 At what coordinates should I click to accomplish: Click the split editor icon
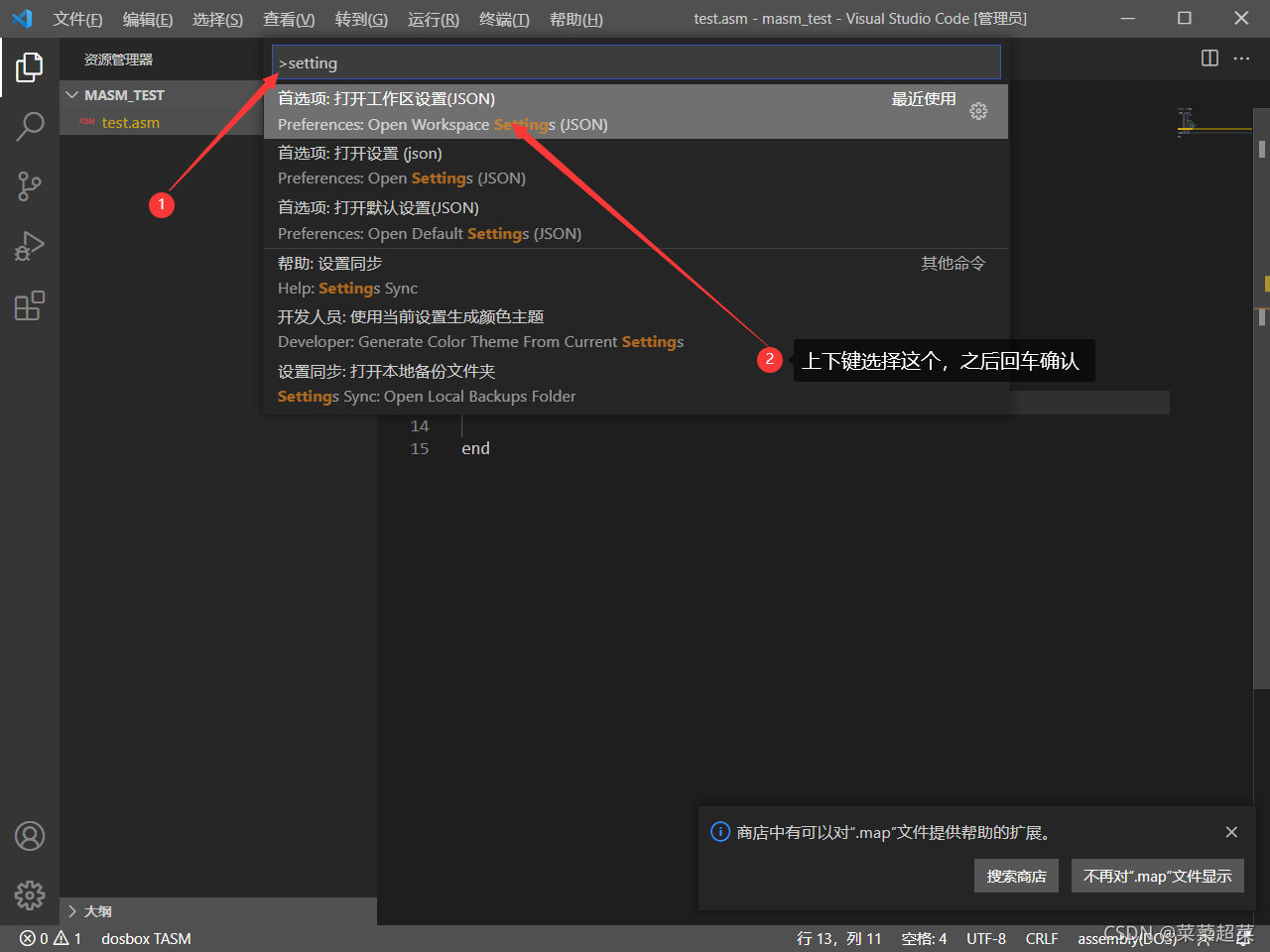tap(1209, 59)
